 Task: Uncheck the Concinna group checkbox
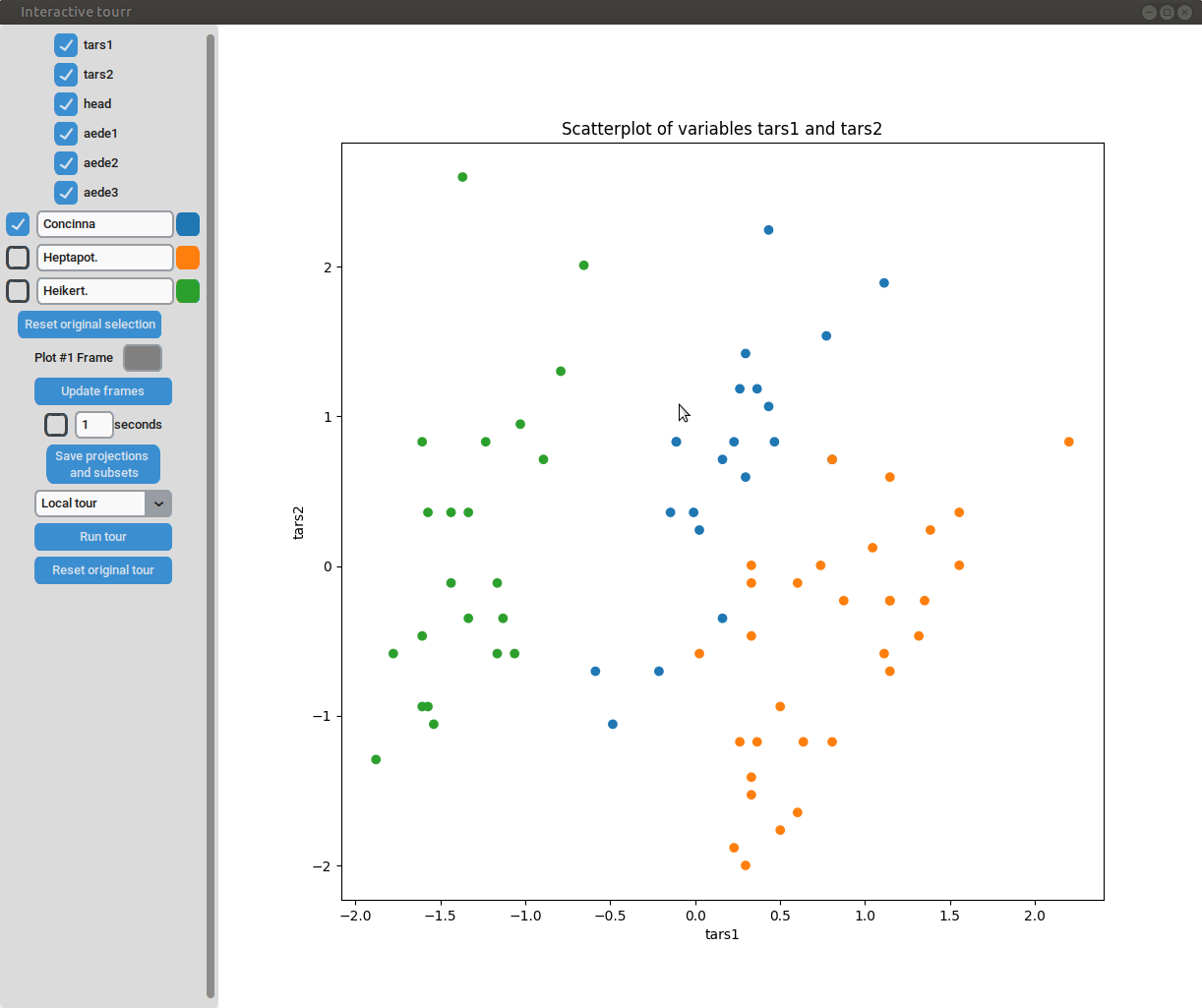tap(18, 224)
